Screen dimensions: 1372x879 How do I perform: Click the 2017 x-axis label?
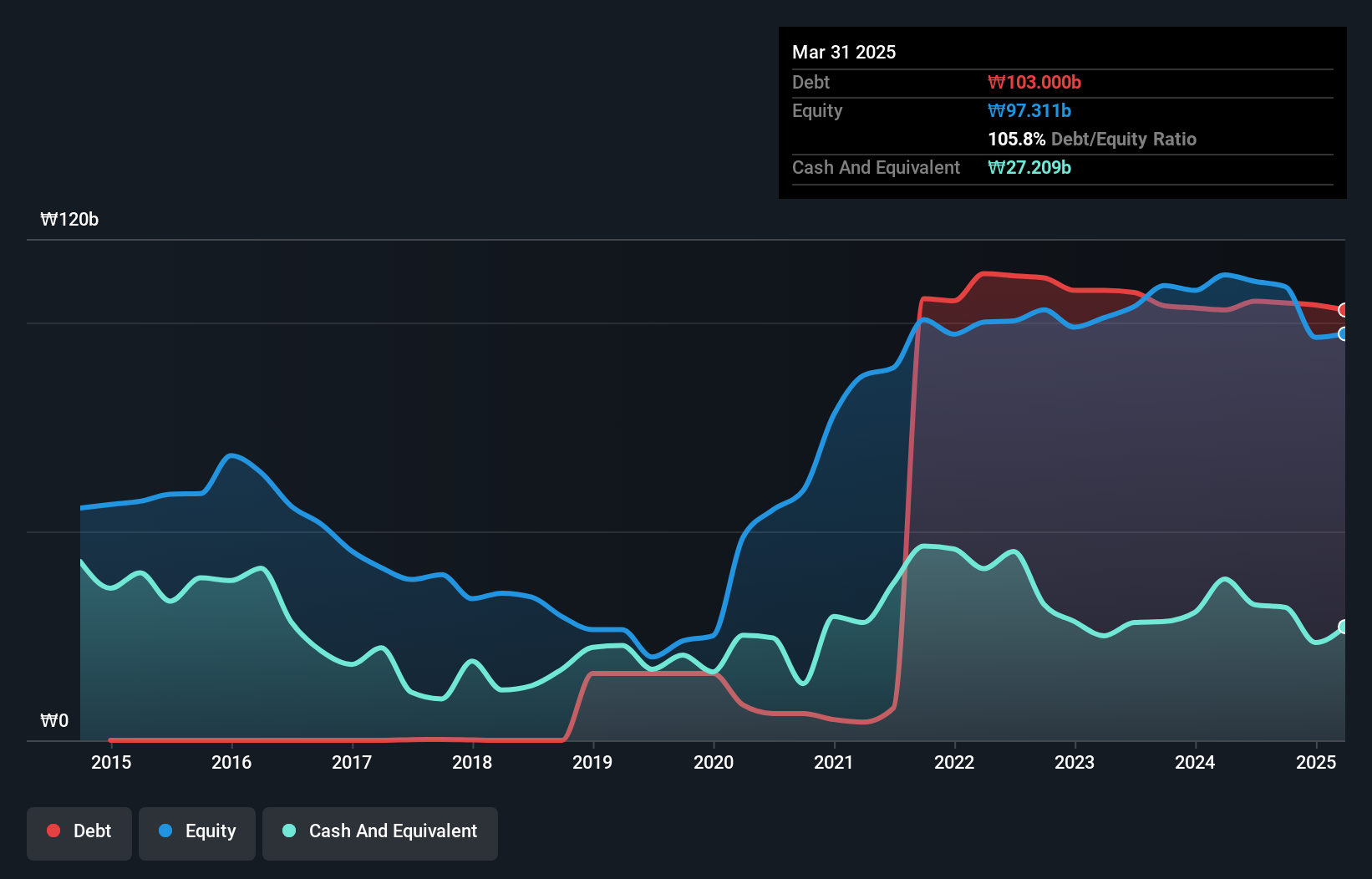352,762
